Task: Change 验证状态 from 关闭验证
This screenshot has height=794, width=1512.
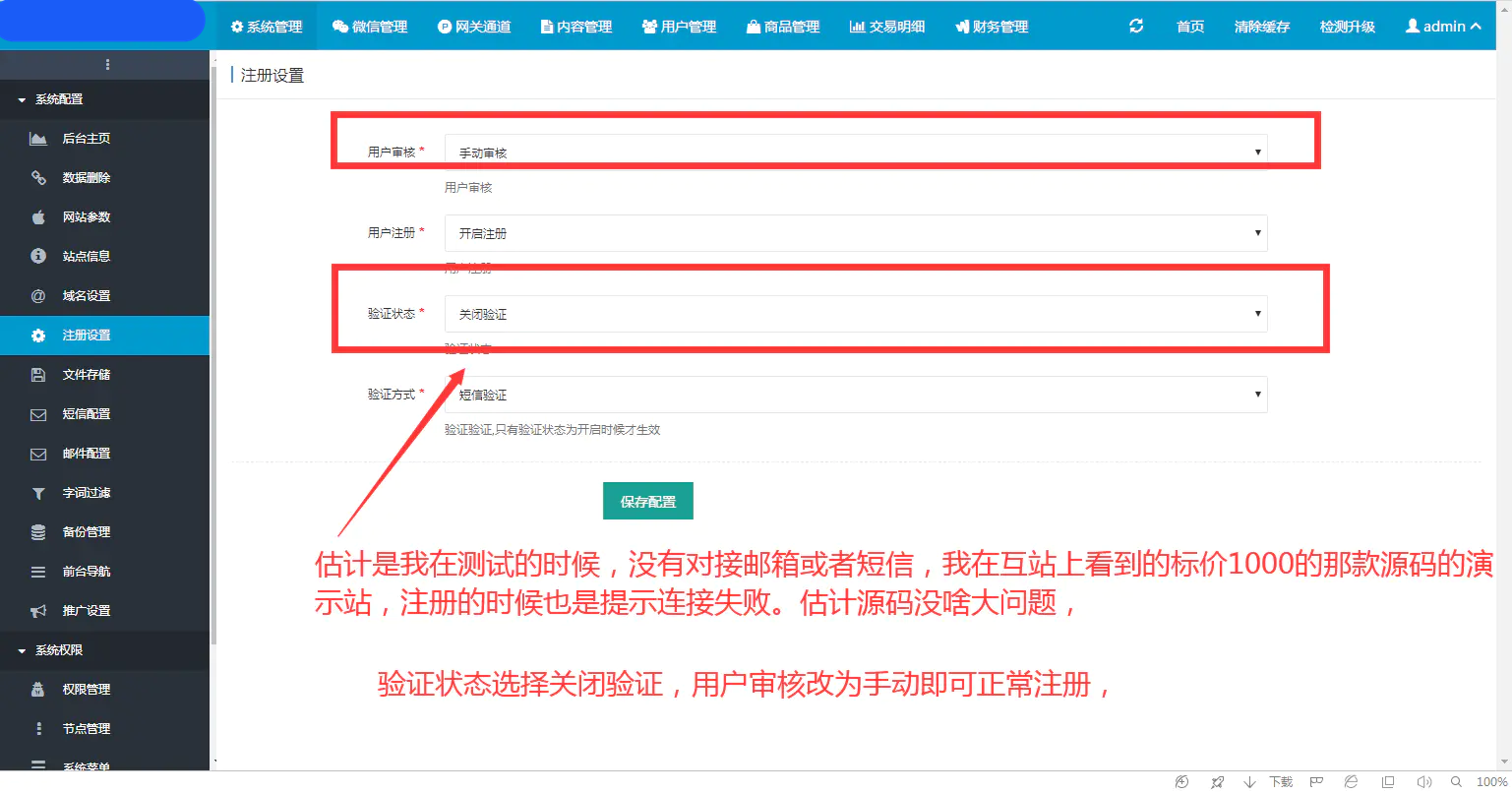Action: pos(855,313)
